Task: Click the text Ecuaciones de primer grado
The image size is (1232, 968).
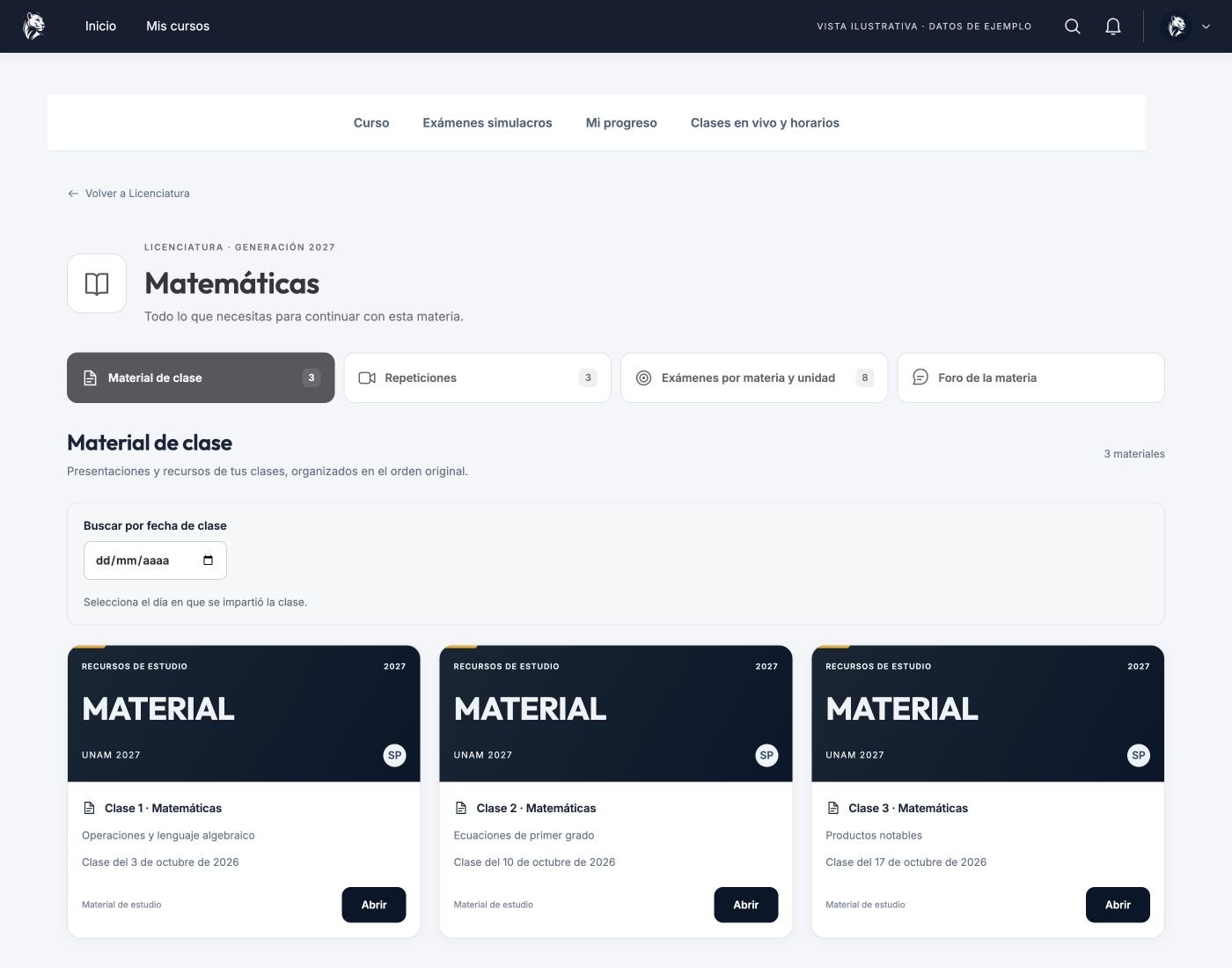Action: click(x=524, y=835)
